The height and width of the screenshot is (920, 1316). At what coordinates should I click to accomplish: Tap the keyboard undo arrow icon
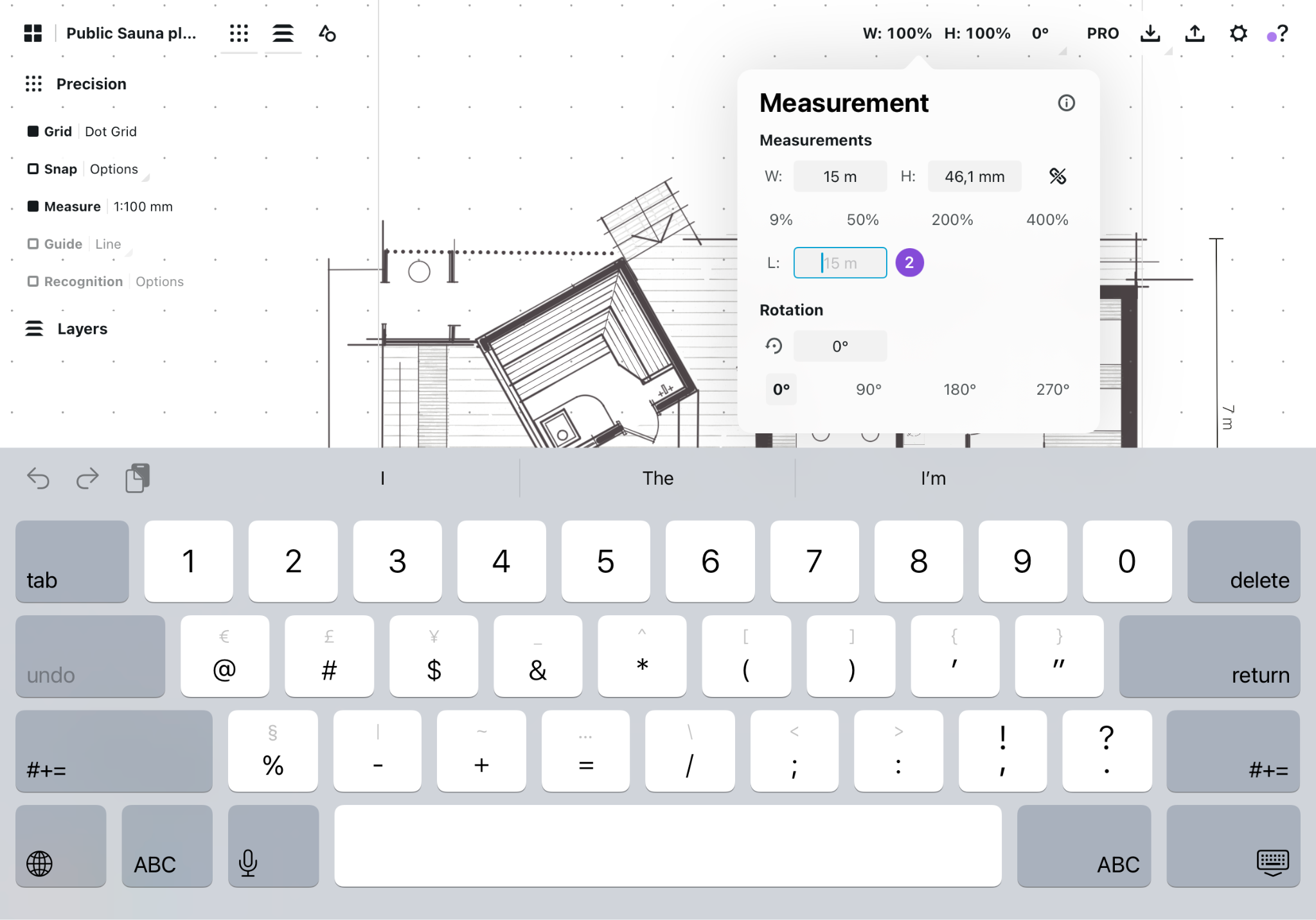coord(38,478)
